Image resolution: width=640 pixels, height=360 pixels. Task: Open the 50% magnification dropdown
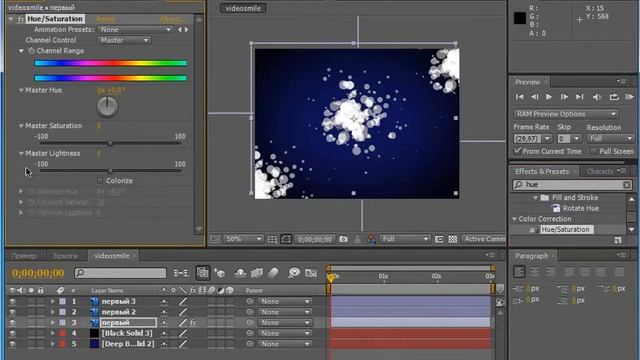pyautogui.click(x=243, y=239)
